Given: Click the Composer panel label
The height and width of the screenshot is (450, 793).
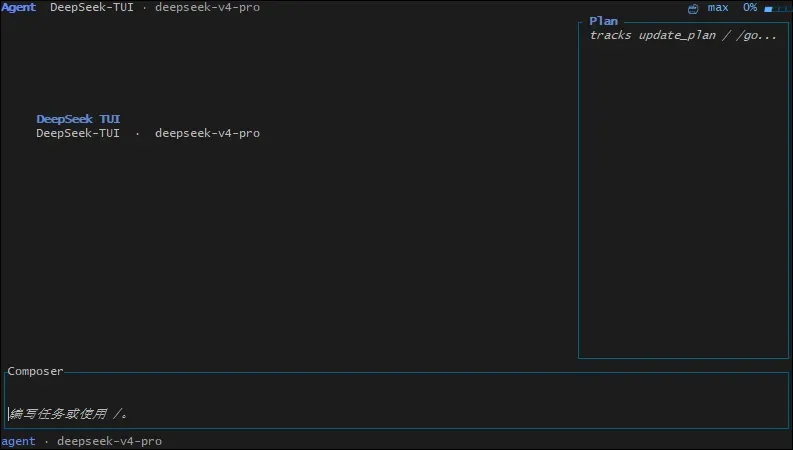Looking at the screenshot, I should point(35,371).
